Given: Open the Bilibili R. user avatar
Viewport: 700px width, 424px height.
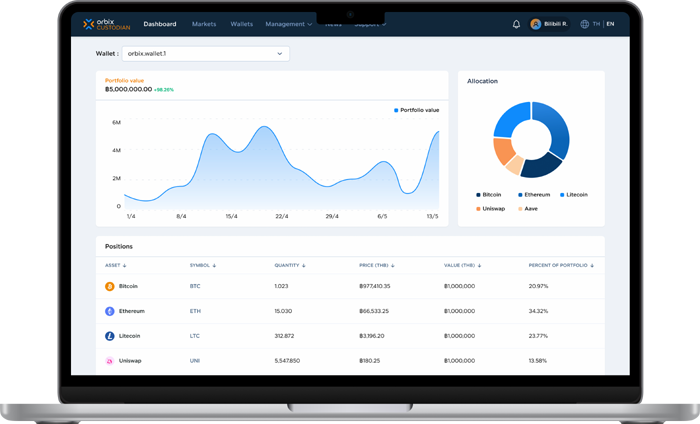Looking at the screenshot, I should (x=536, y=24).
